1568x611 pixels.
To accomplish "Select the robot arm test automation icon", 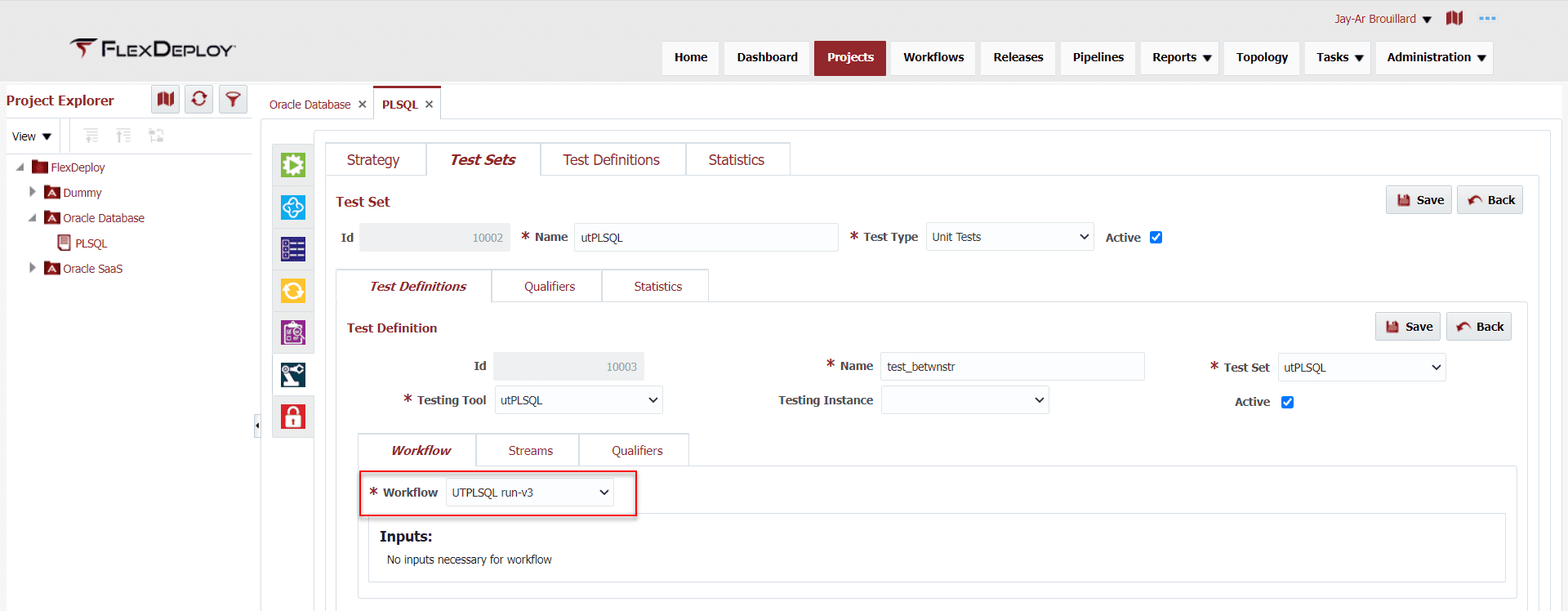I will [293, 375].
